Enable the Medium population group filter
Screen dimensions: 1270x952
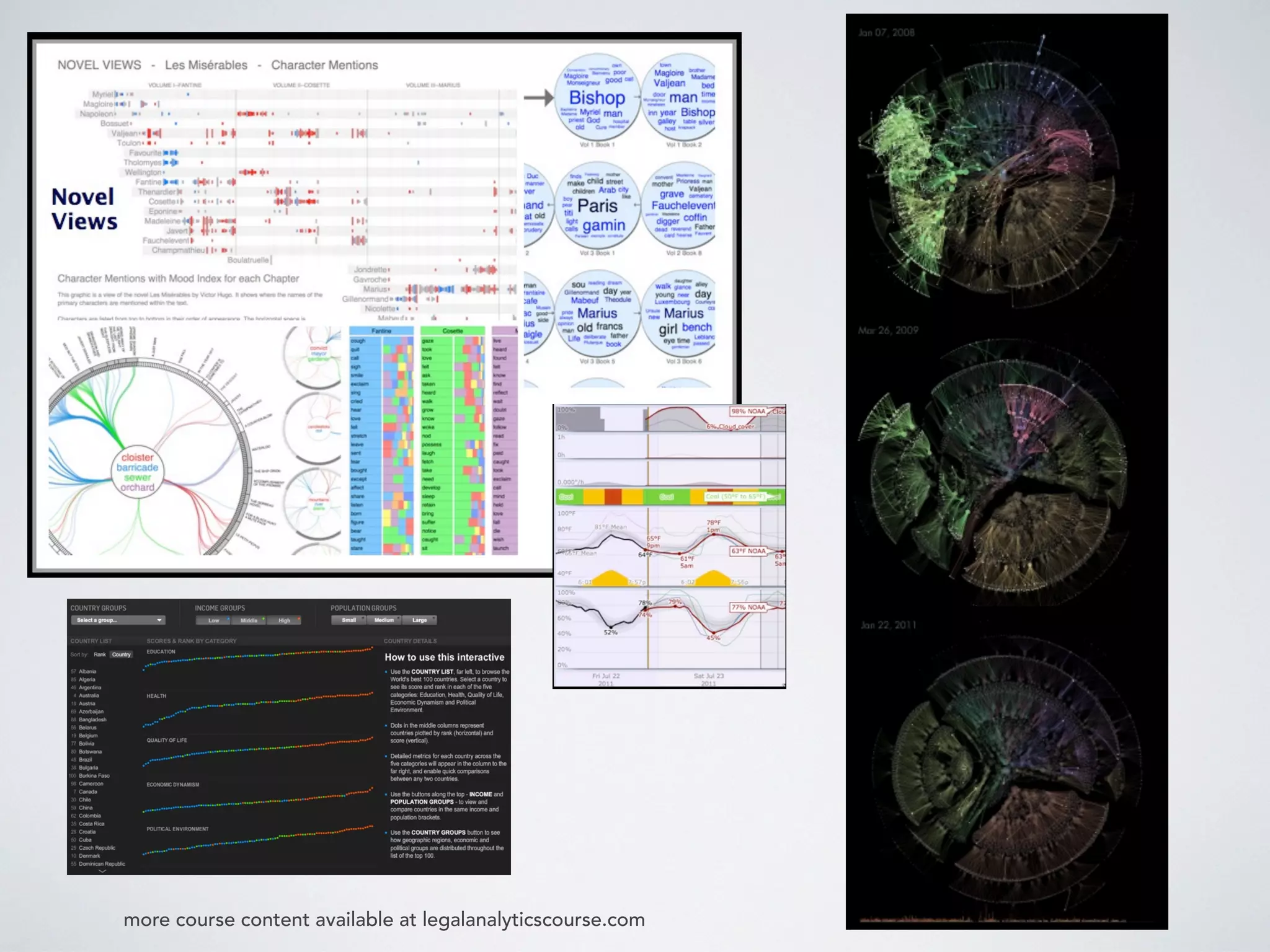pyautogui.click(x=384, y=620)
